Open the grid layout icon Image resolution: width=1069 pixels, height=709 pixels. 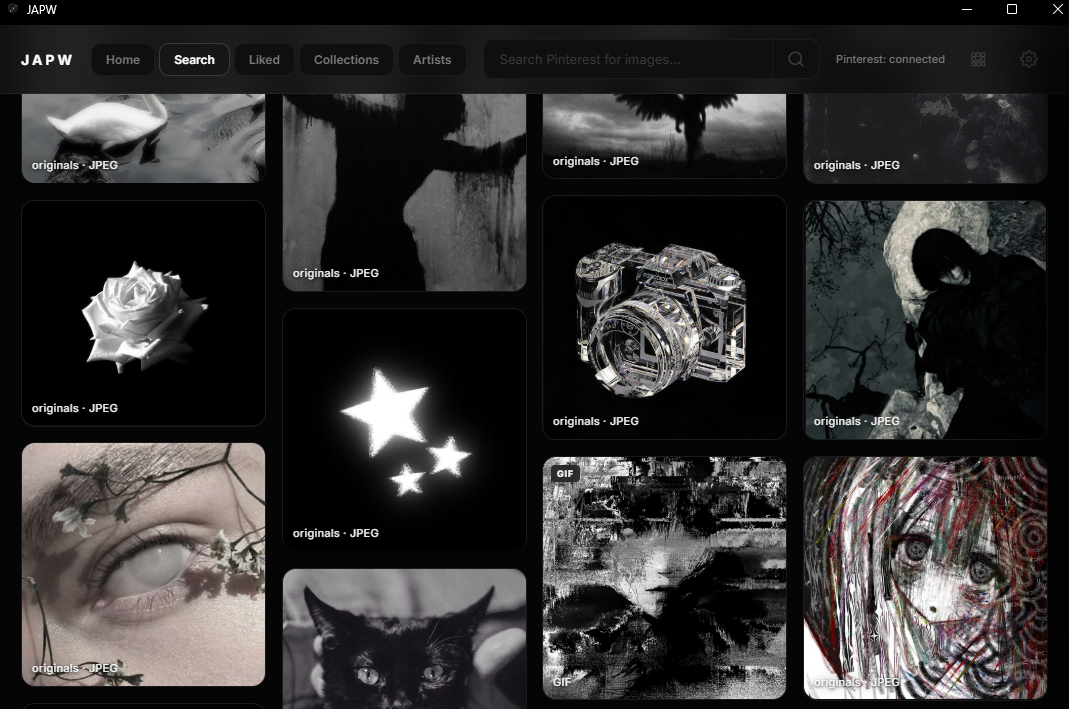(978, 59)
